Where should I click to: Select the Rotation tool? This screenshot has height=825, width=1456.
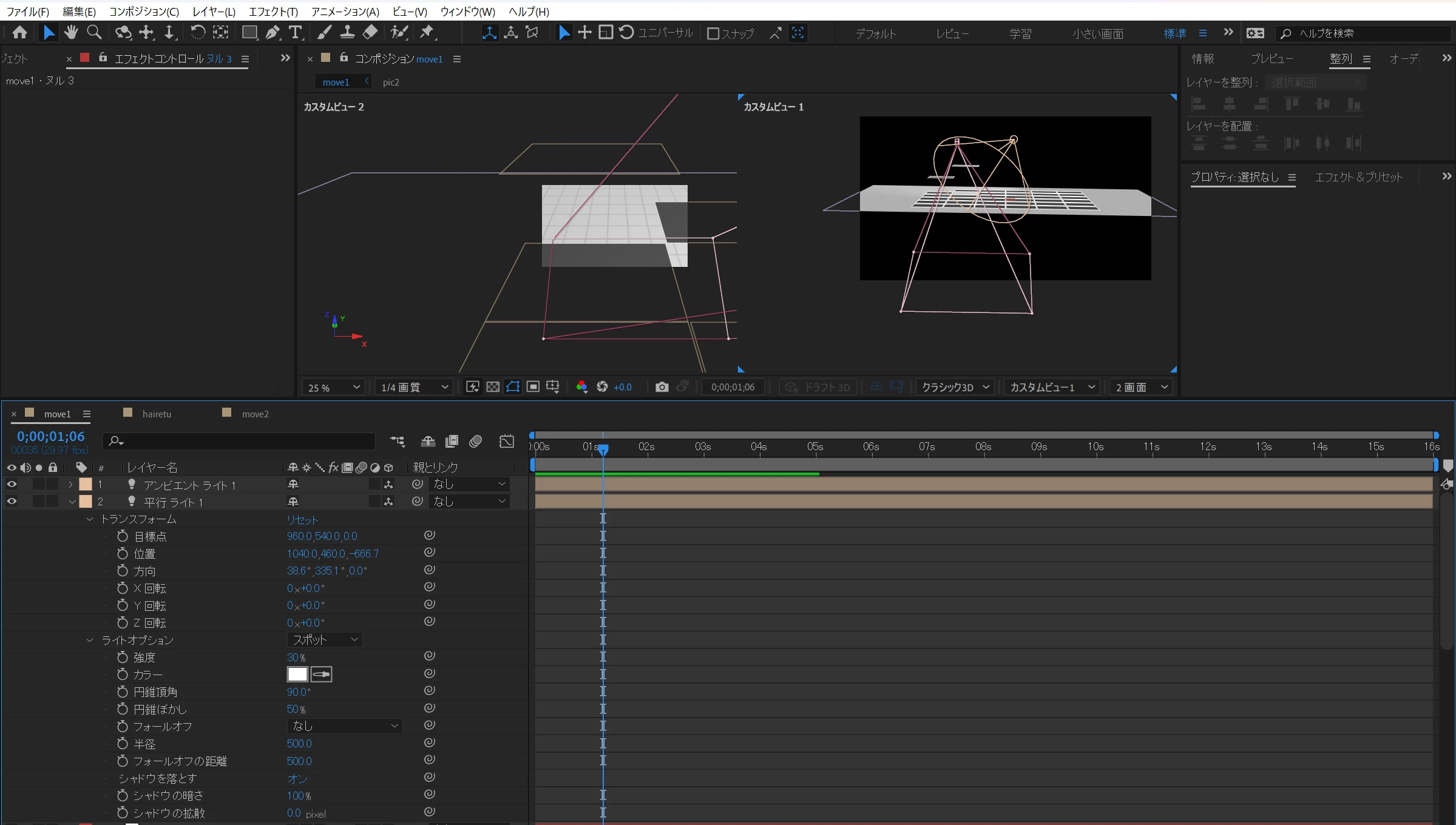pos(198,33)
